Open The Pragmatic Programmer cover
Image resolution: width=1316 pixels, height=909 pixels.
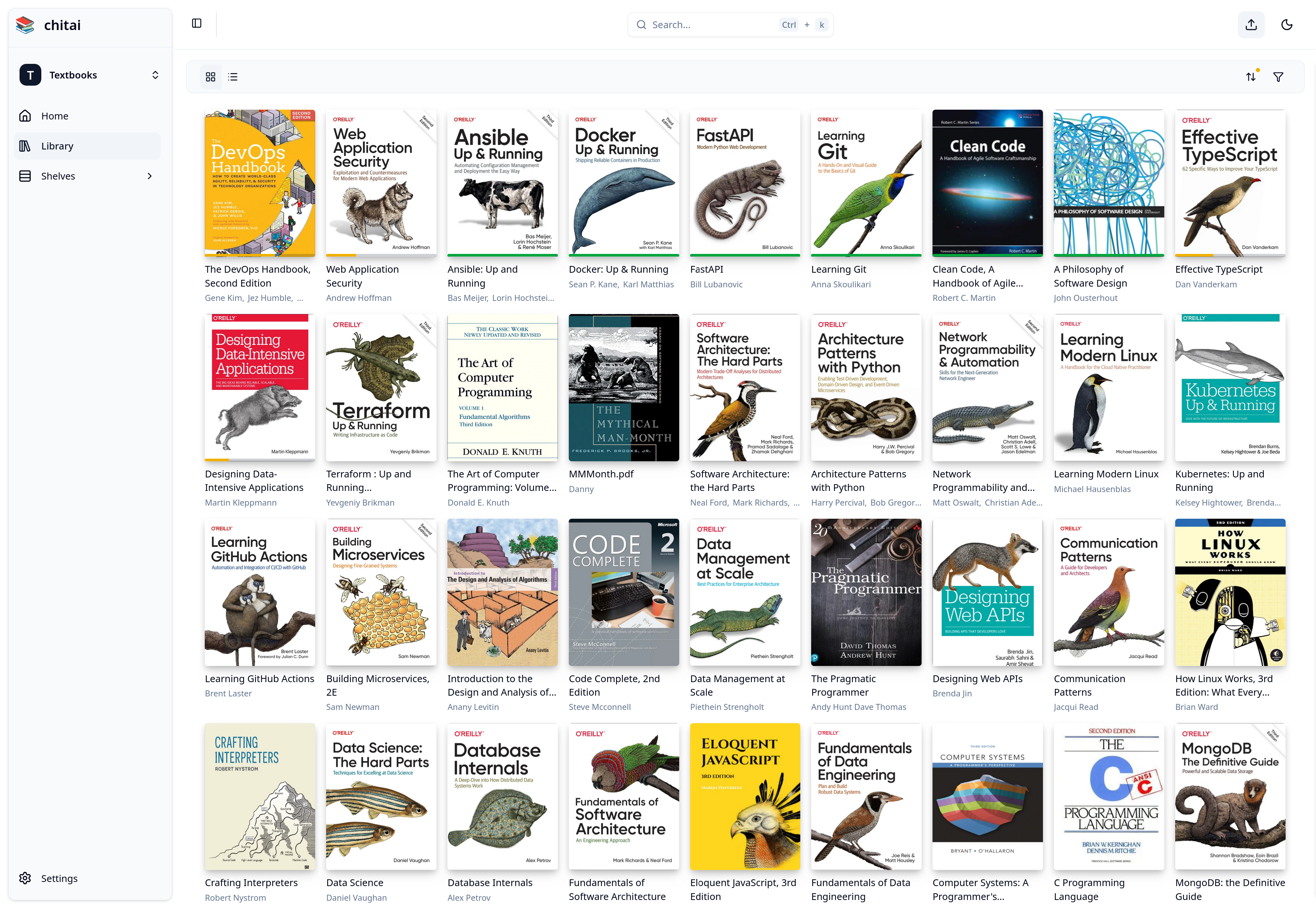[x=865, y=592]
